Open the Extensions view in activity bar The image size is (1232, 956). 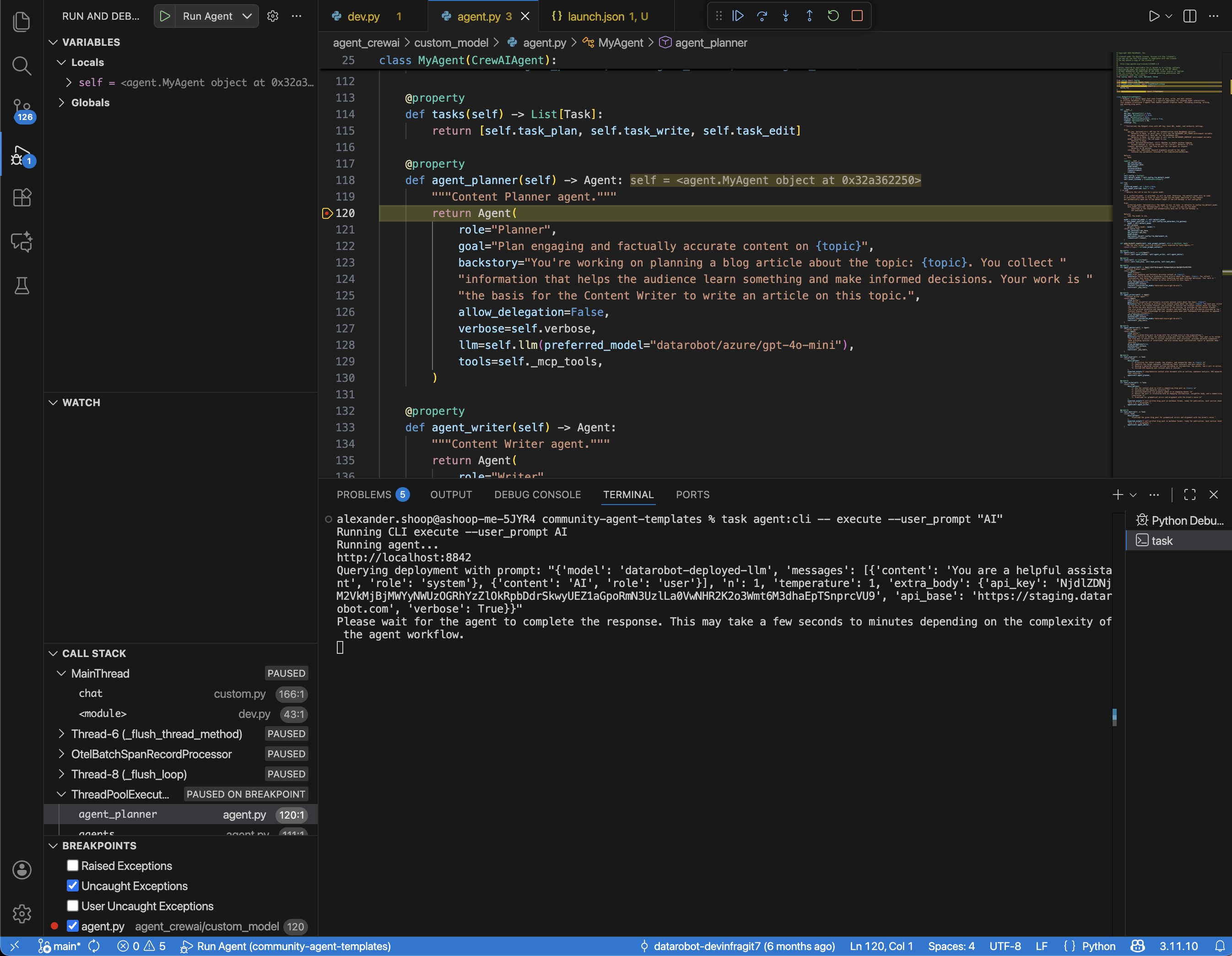pyautogui.click(x=22, y=197)
